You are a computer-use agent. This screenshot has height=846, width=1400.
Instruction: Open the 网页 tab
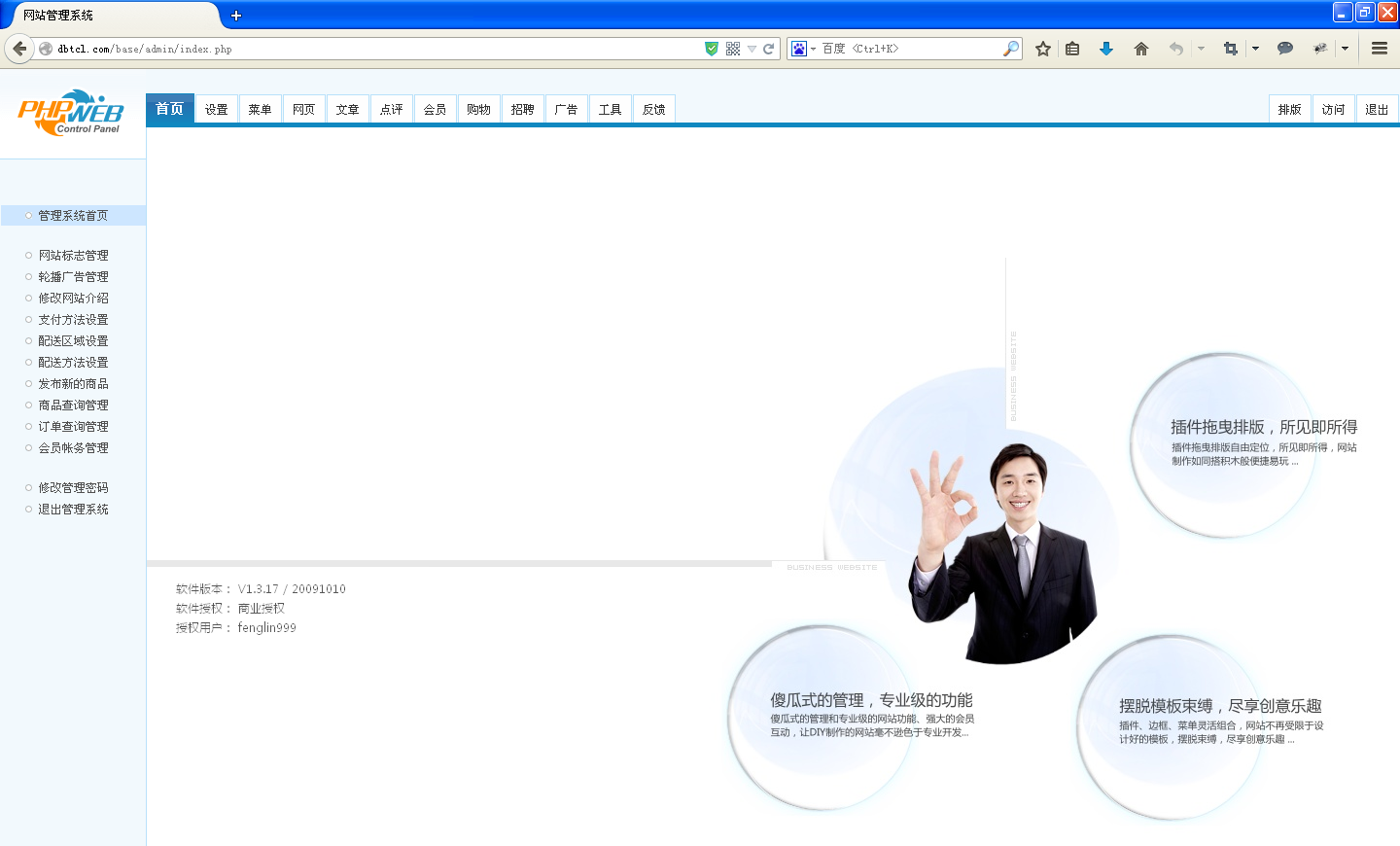(x=304, y=109)
